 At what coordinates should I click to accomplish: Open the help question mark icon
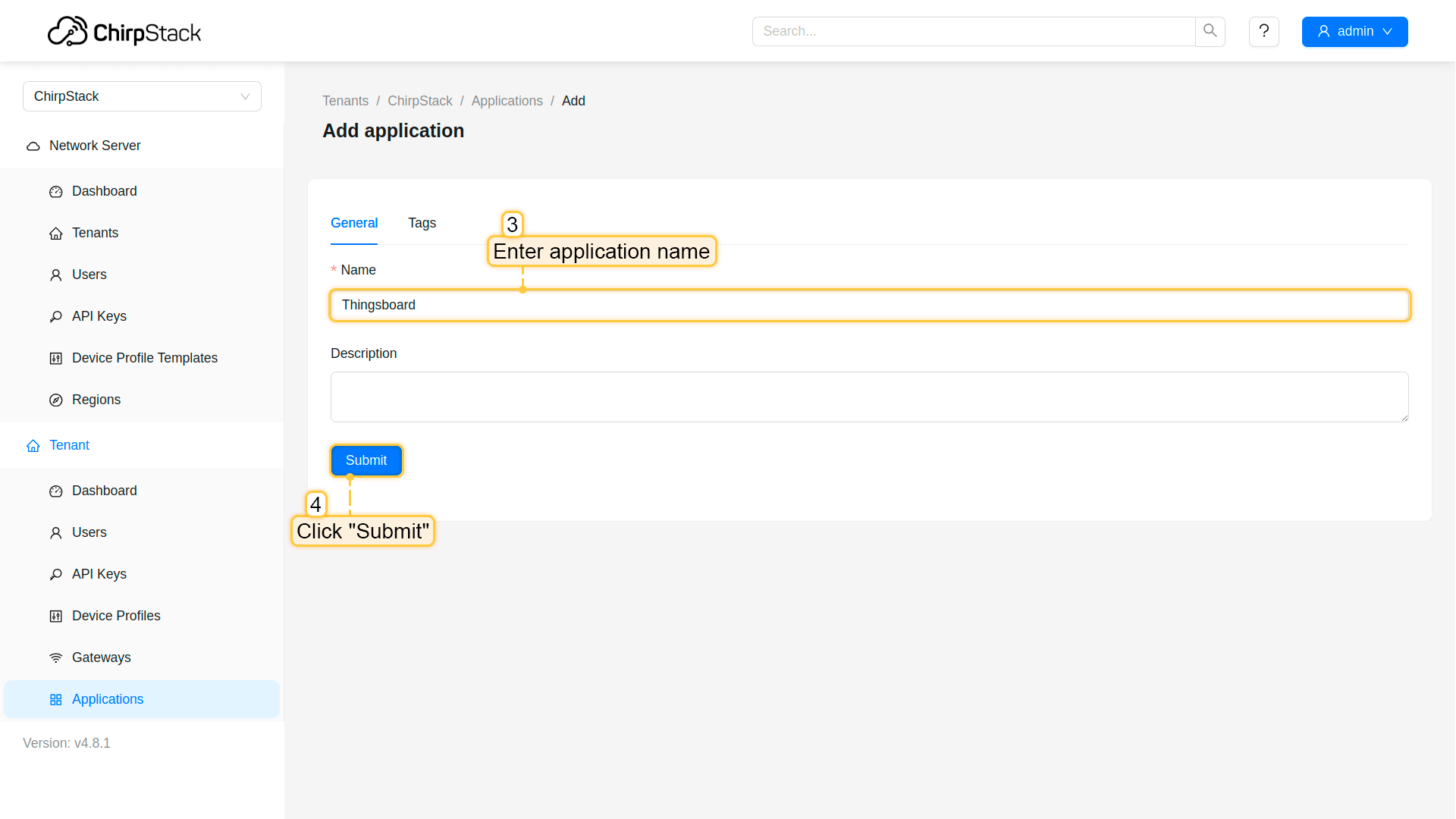[x=1263, y=31]
